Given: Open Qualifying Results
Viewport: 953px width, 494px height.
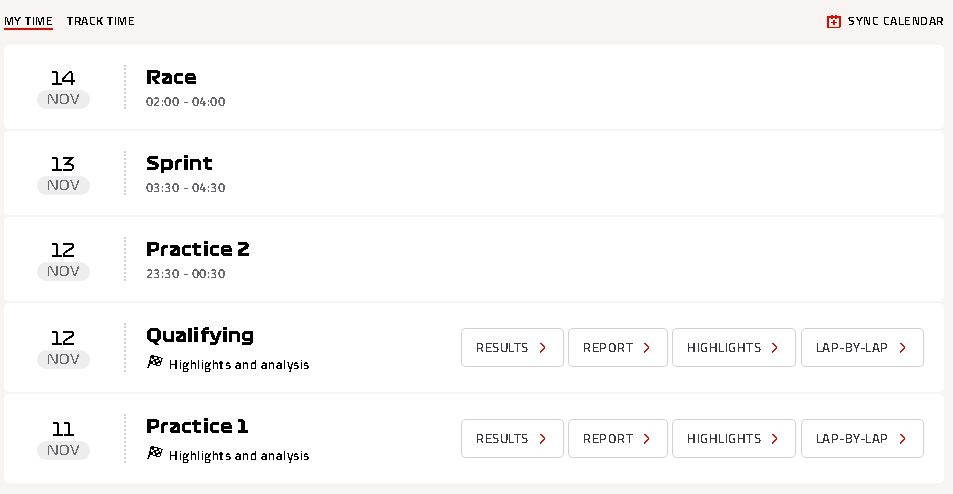Looking at the screenshot, I should pyautogui.click(x=512, y=348).
